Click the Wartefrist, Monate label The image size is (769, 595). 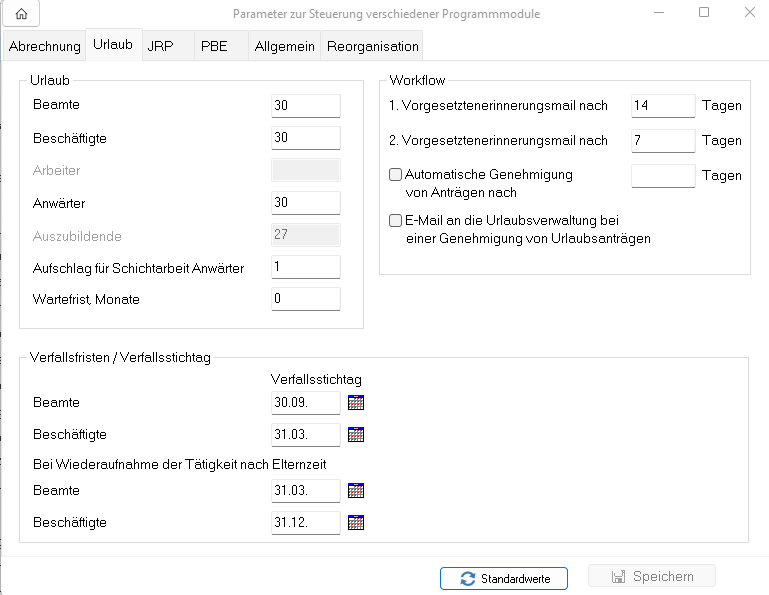tap(86, 299)
